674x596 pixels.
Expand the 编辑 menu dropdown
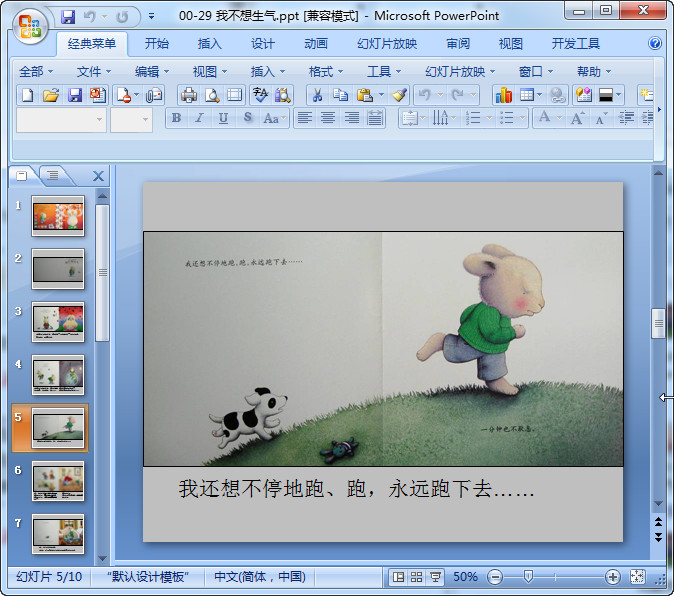pos(152,71)
